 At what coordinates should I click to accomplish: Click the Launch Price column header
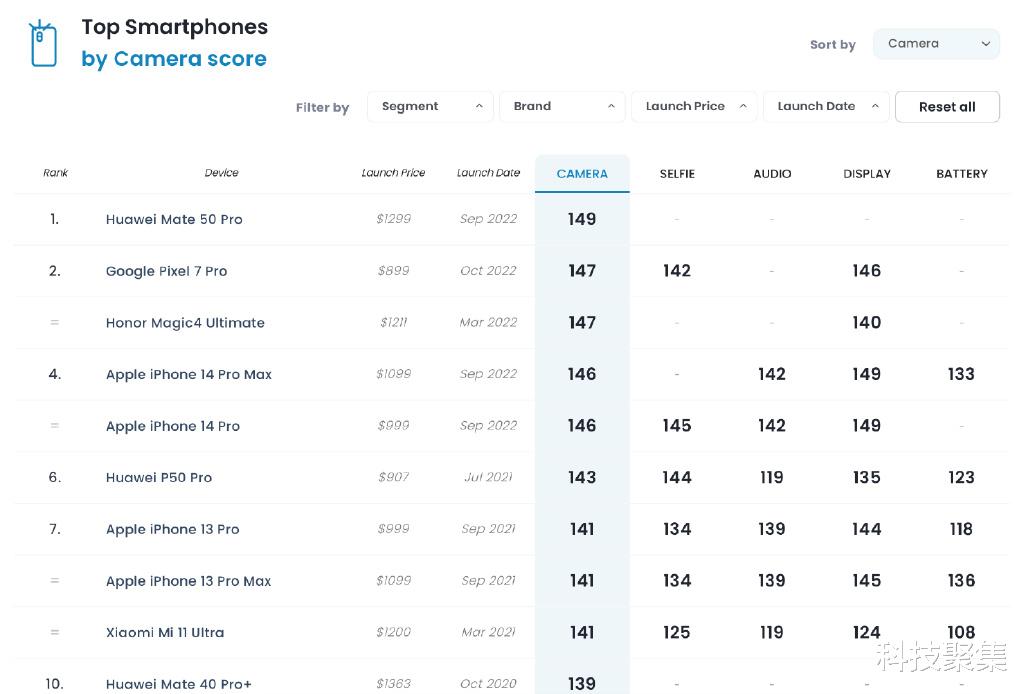(393, 173)
